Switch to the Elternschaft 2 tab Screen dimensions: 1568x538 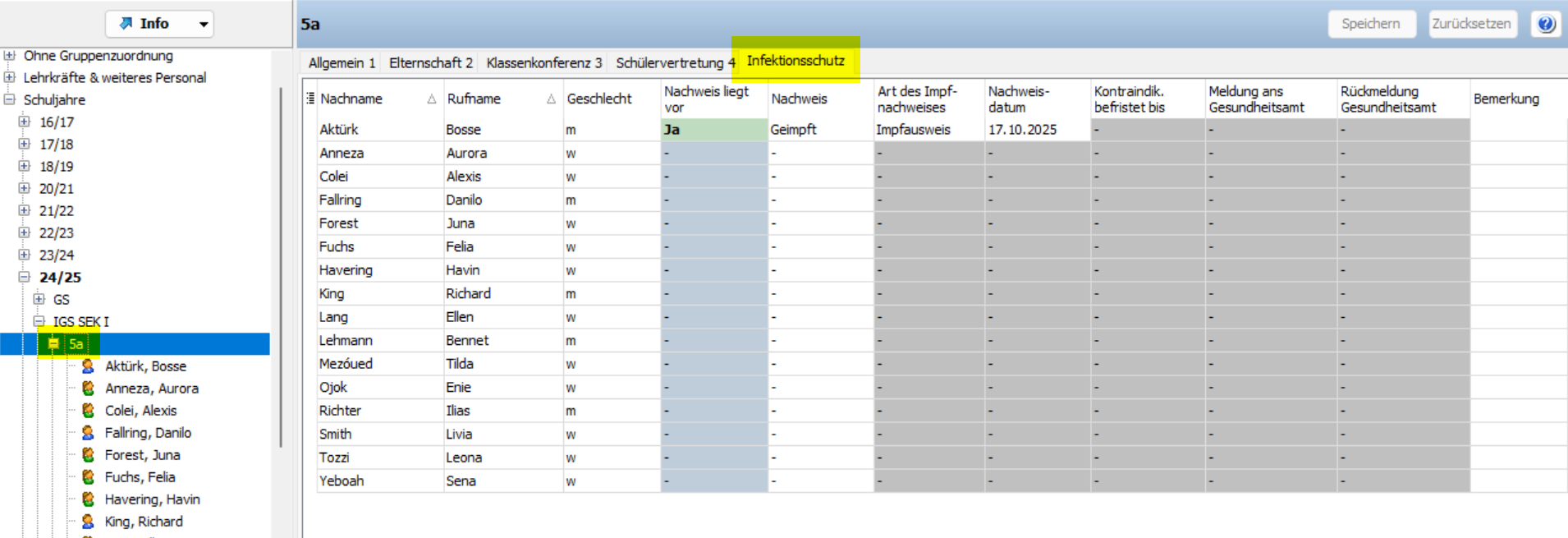[x=430, y=63]
